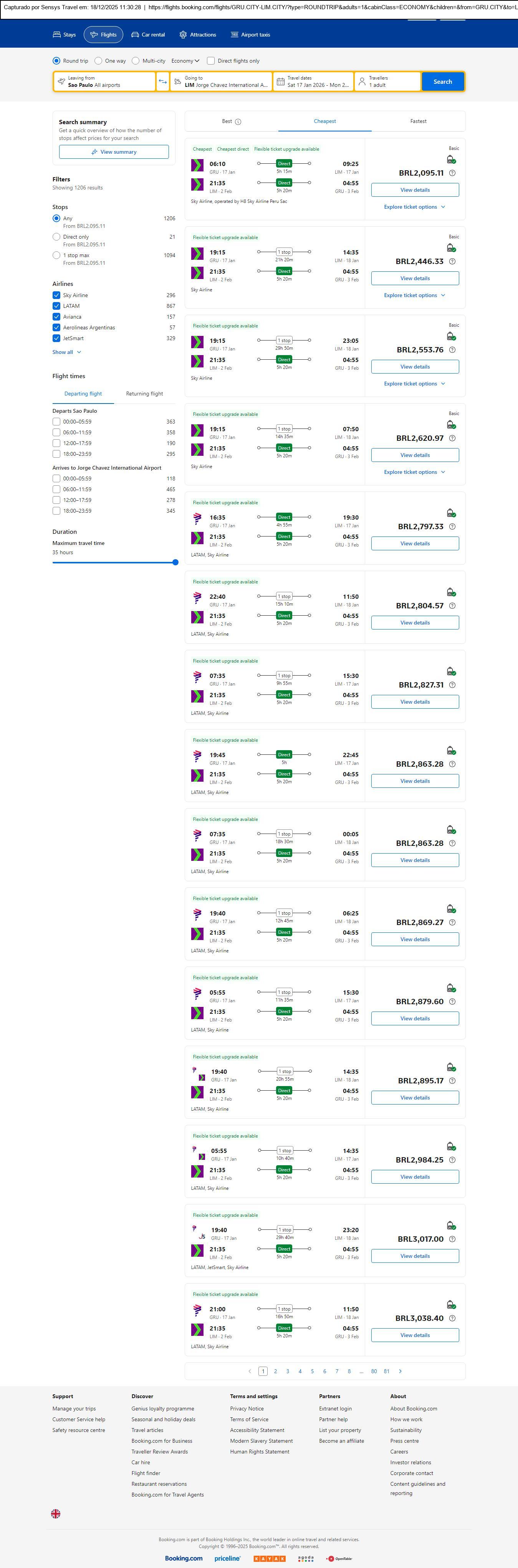
Task: Click the help icon next to BRL2,095.11
Action: pyautogui.click(x=452, y=173)
